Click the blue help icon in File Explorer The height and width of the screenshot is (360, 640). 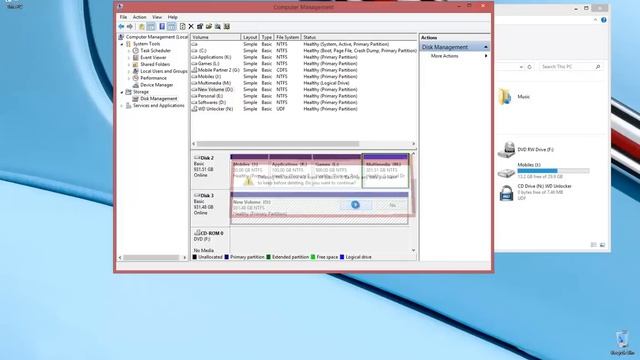pos(604,20)
